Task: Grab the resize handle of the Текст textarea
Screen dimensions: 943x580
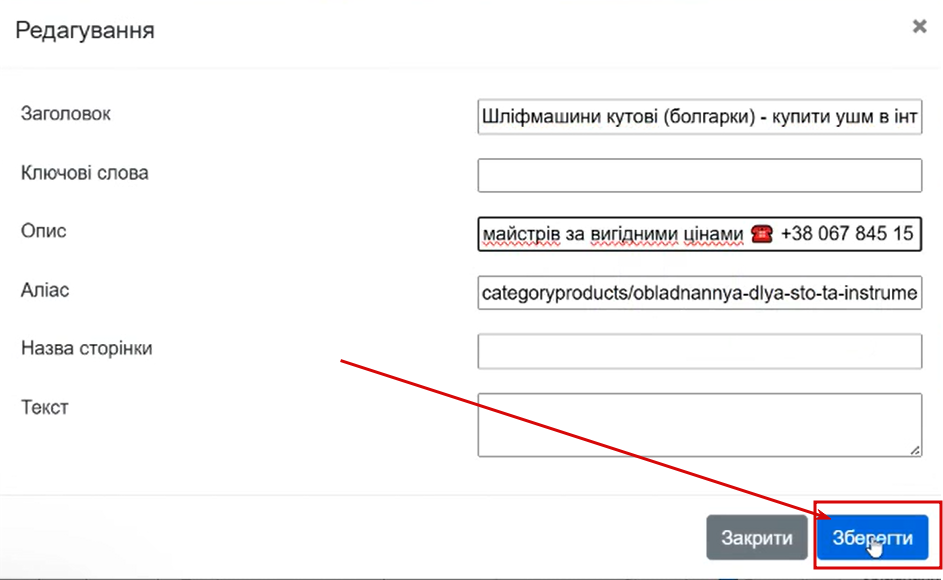Action: click(x=915, y=449)
